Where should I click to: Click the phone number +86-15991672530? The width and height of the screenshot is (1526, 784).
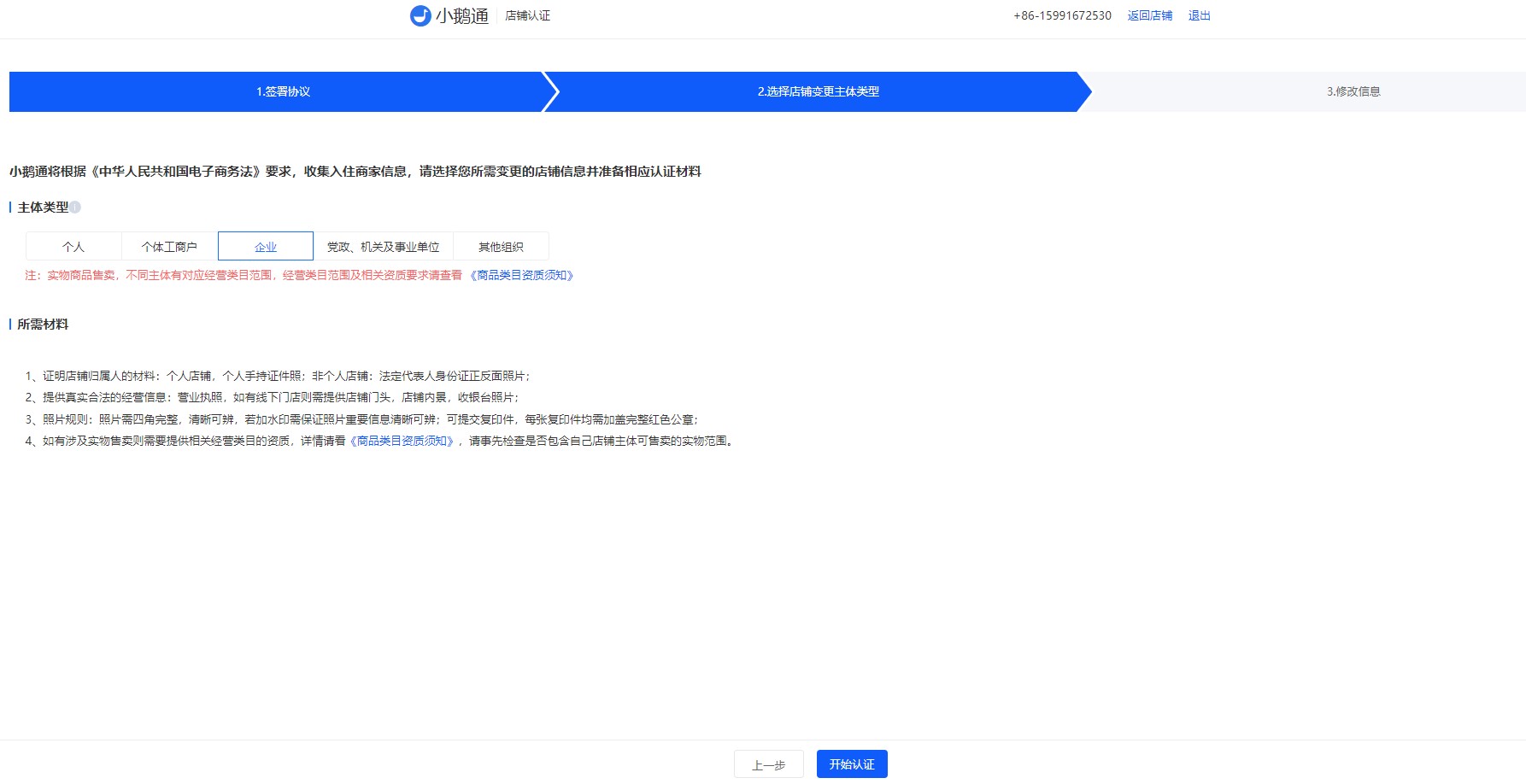click(1062, 15)
